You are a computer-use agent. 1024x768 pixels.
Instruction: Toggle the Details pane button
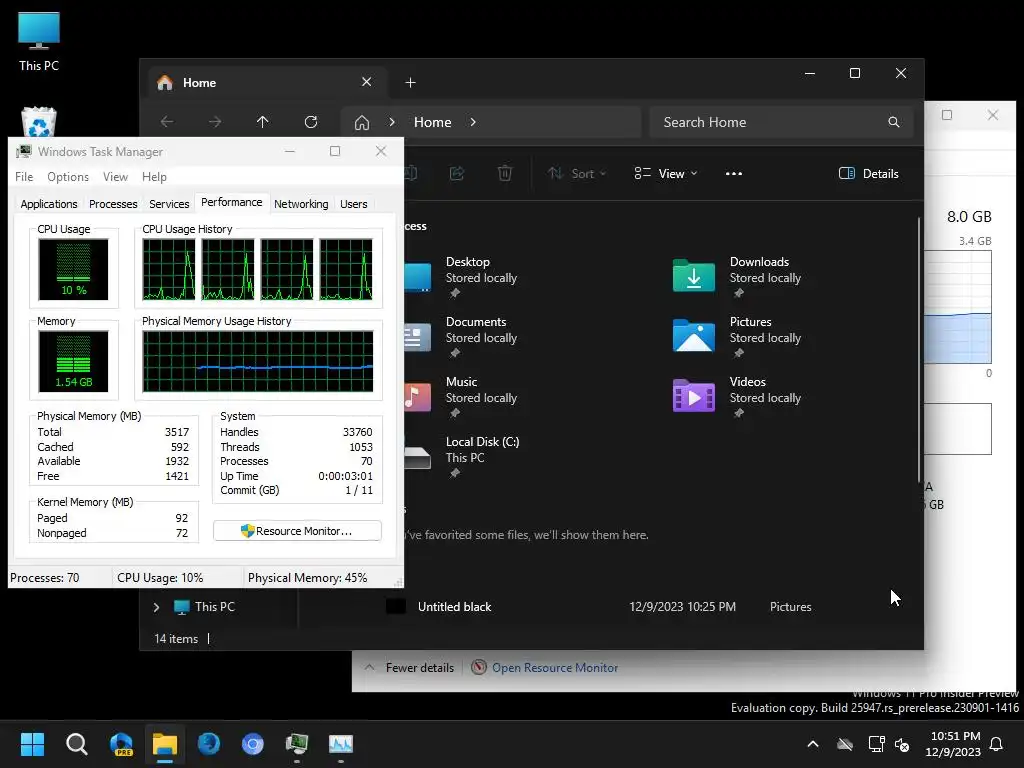[869, 173]
